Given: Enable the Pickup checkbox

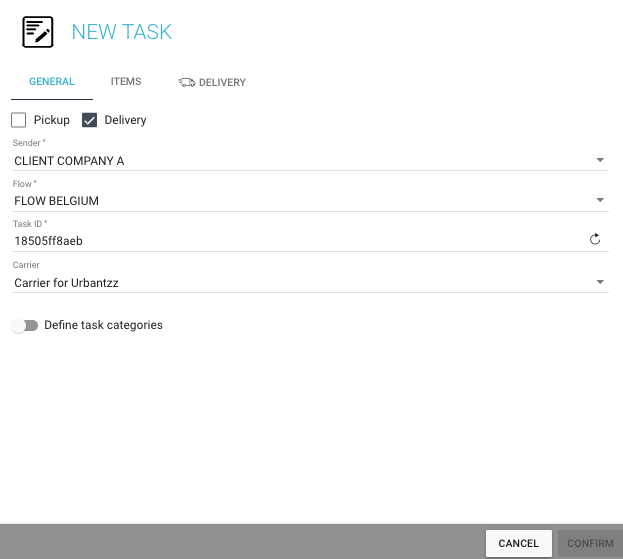Looking at the screenshot, I should click(x=19, y=120).
